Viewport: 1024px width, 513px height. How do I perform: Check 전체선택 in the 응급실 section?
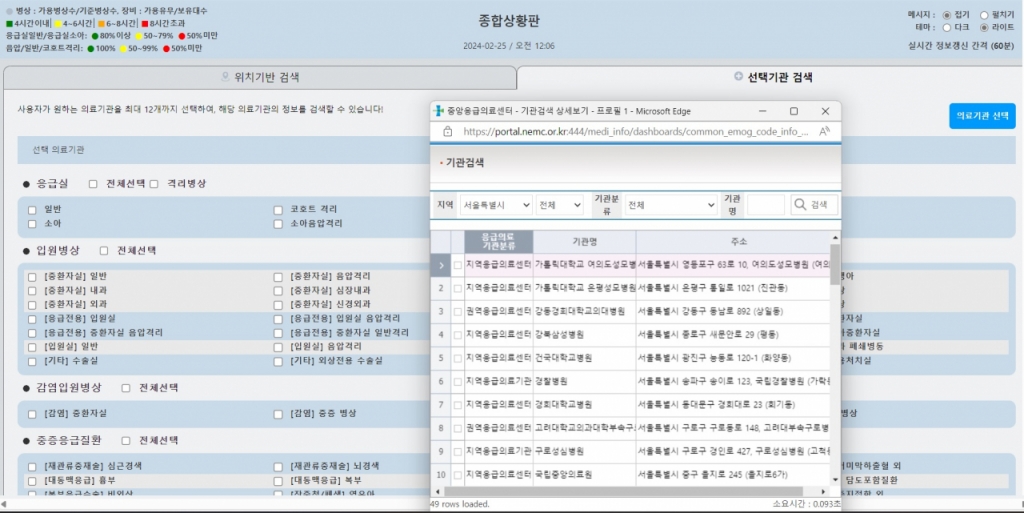(x=93, y=184)
